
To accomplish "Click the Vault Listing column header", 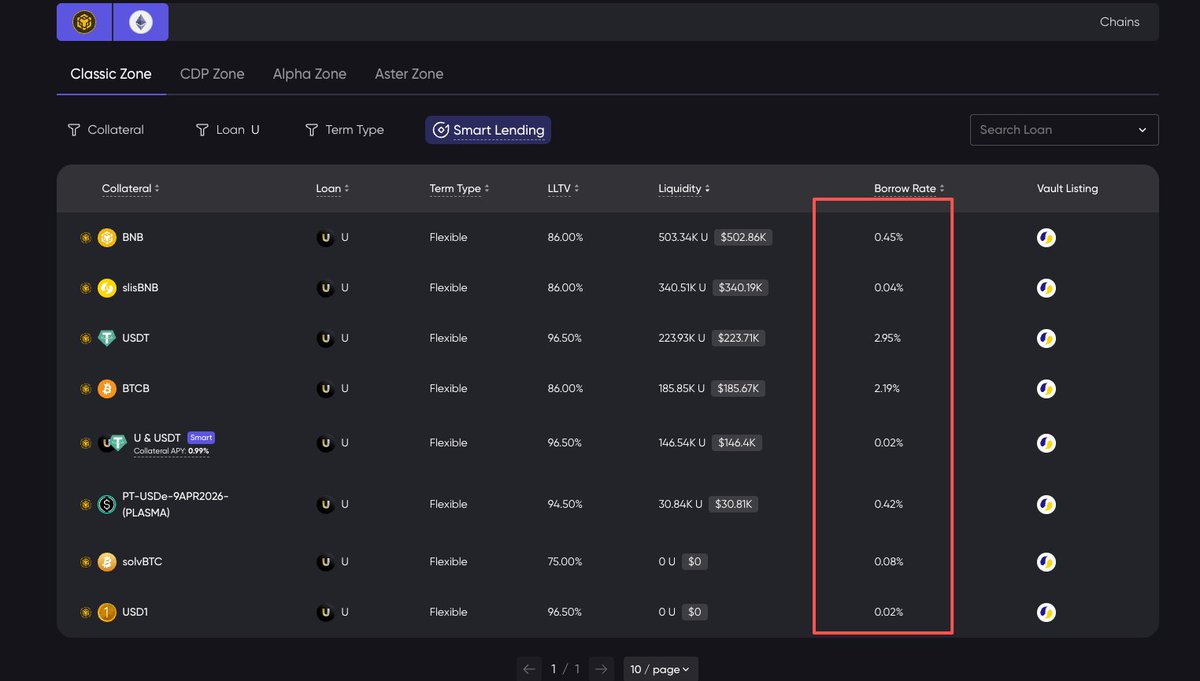I will 1067,189.
